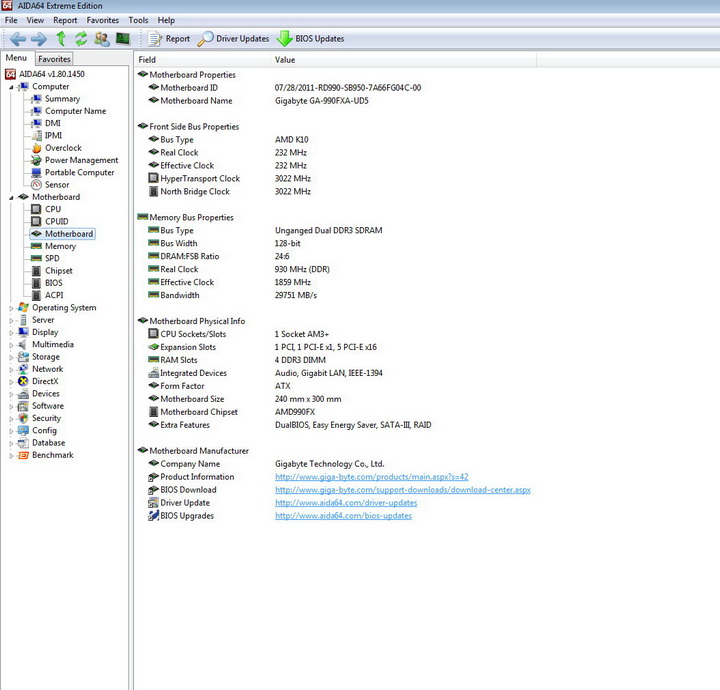Expand the Display tree node
Viewport: 720px width, 690px height.
tap(11, 333)
